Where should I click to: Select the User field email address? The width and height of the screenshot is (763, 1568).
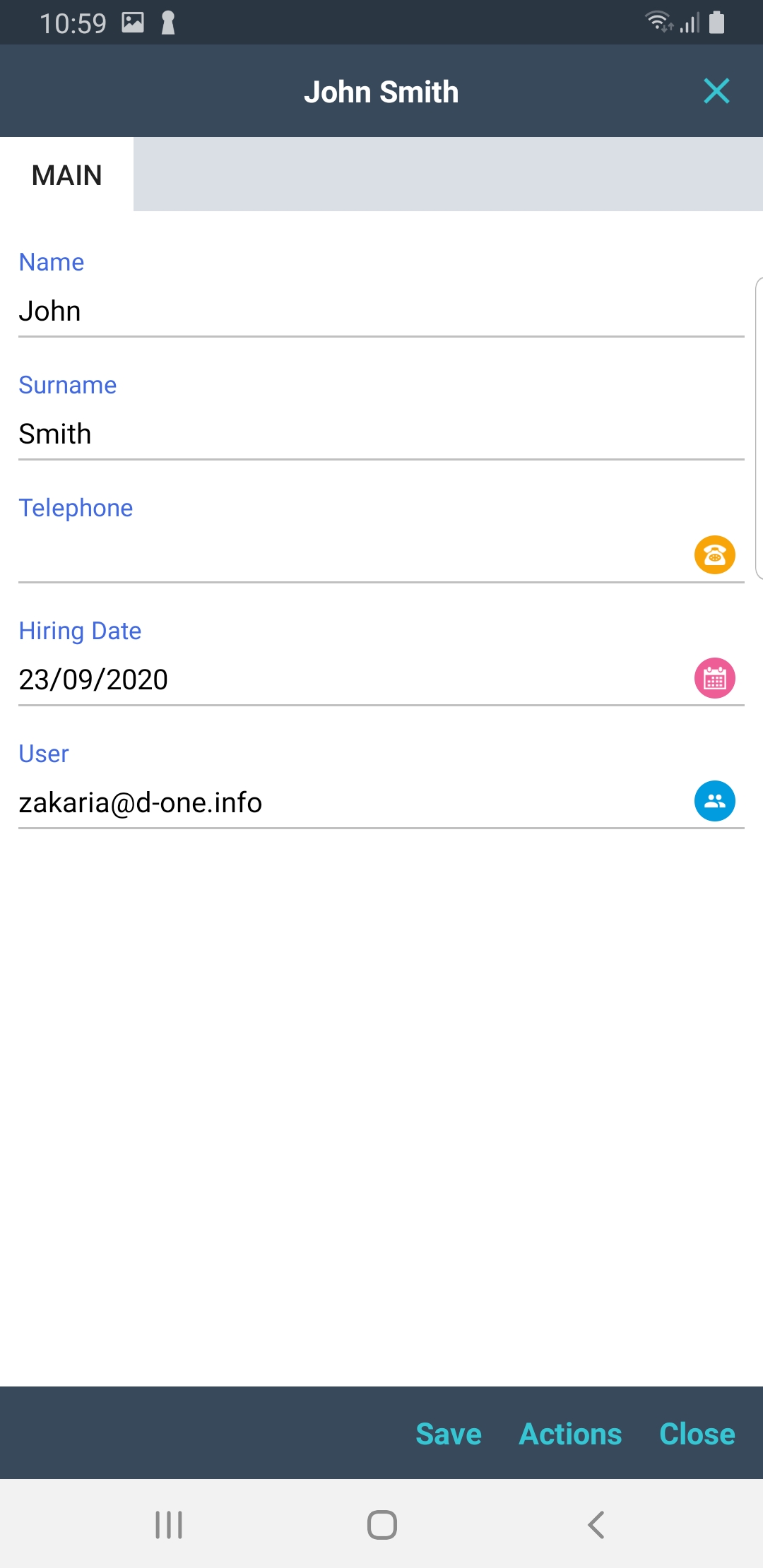(x=141, y=803)
